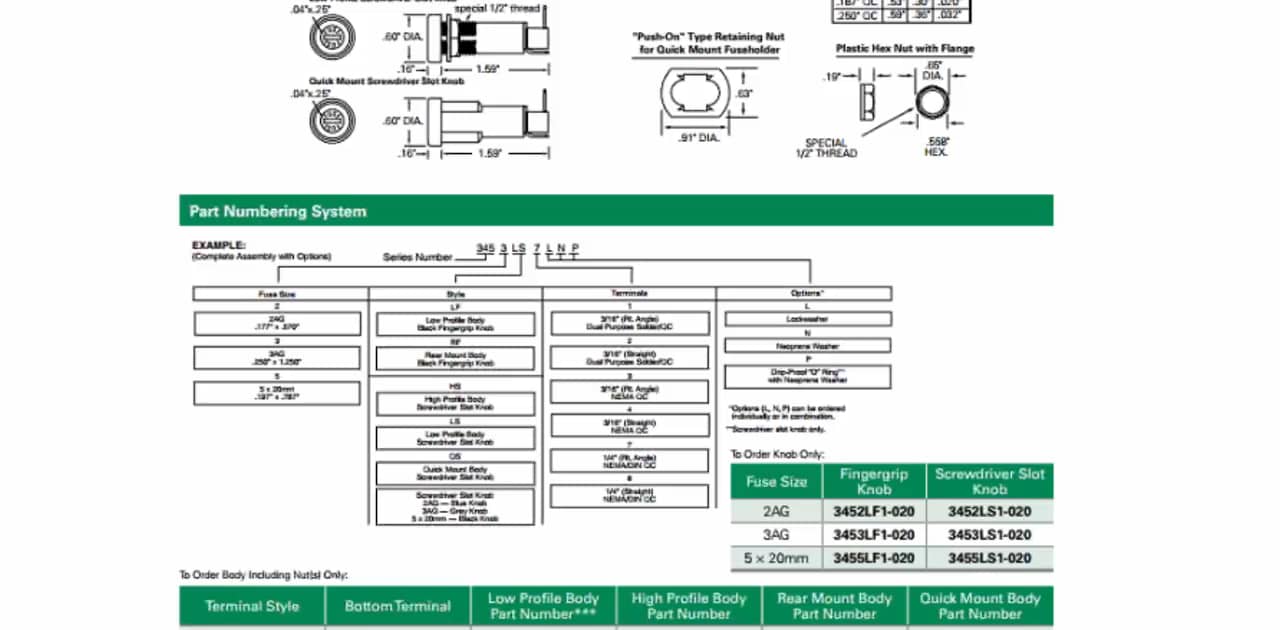This screenshot has height=630, width=1280.
Task: Click the knob color legend box under Style
Action: (x=455, y=506)
